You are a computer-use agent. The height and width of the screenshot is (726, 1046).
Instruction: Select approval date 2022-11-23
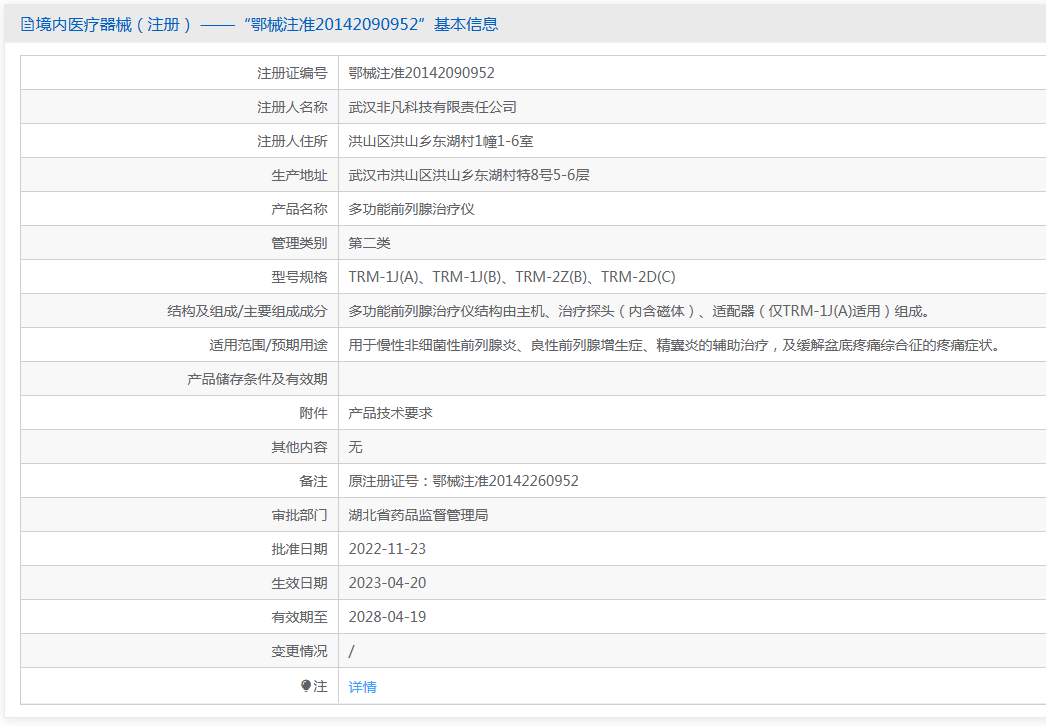[x=387, y=549]
